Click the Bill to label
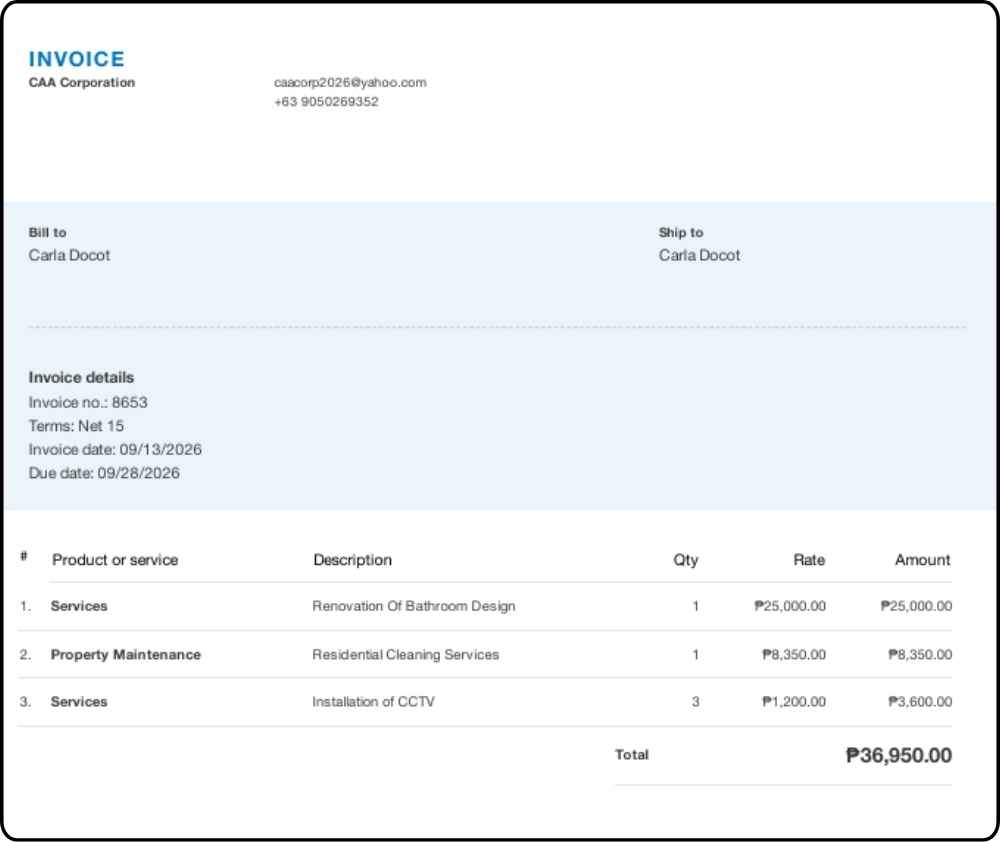The width and height of the screenshot is (1000, 842). (47, 233)
